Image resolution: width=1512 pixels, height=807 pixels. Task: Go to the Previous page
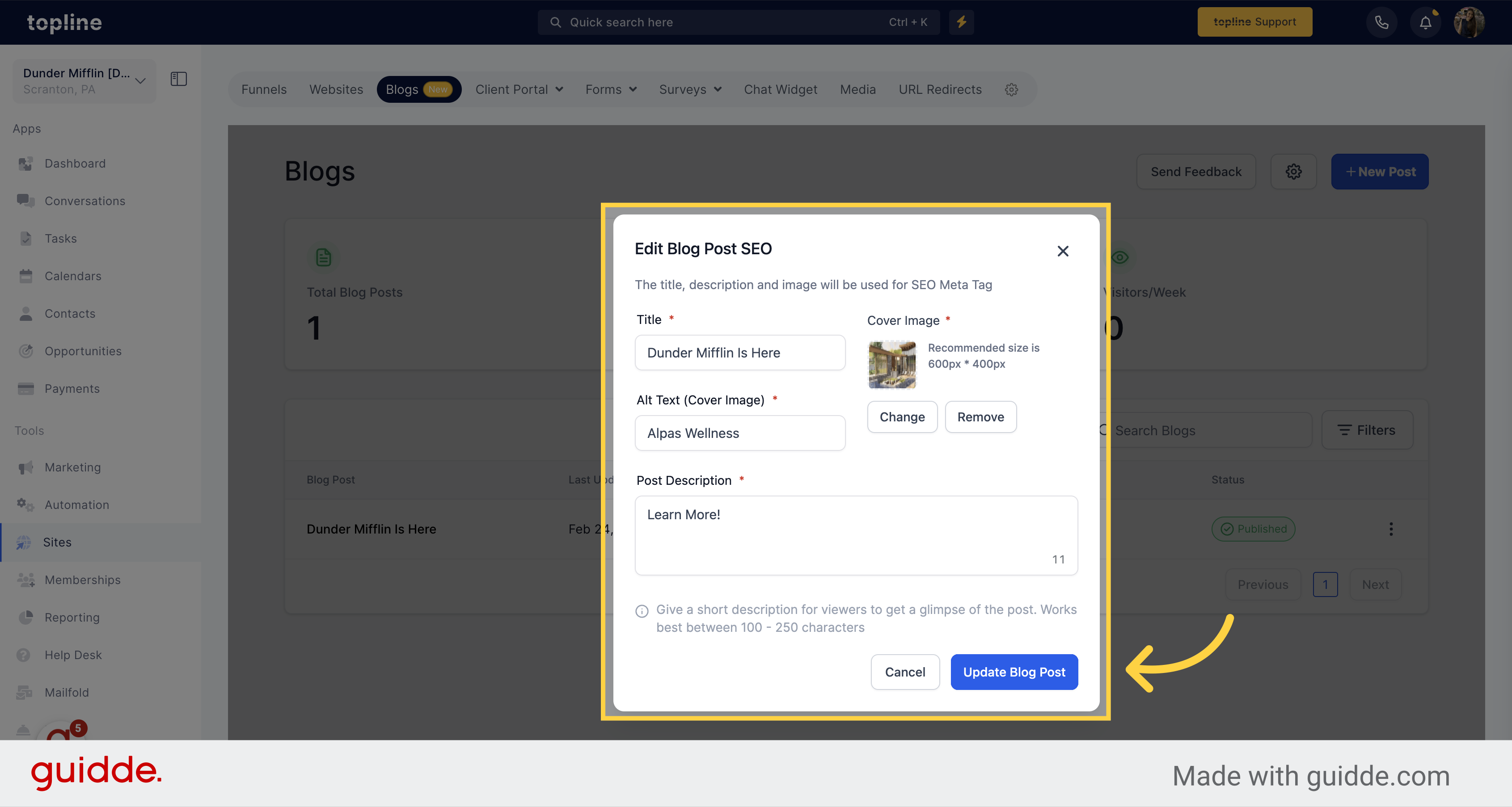coord(1263,585)
